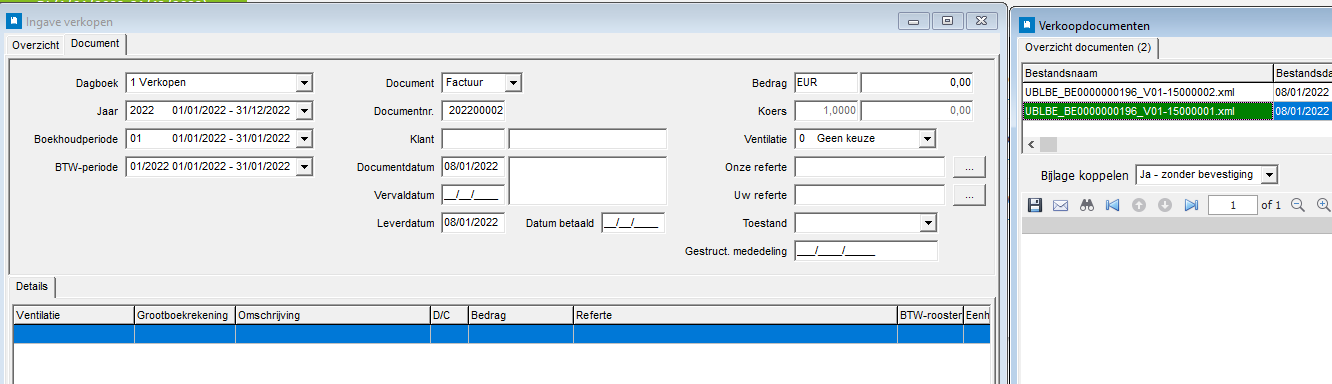Viewport: 1332px width, 384px height.
Task: Click the left arrow of documents list scrollbar
Action: 1030,144
